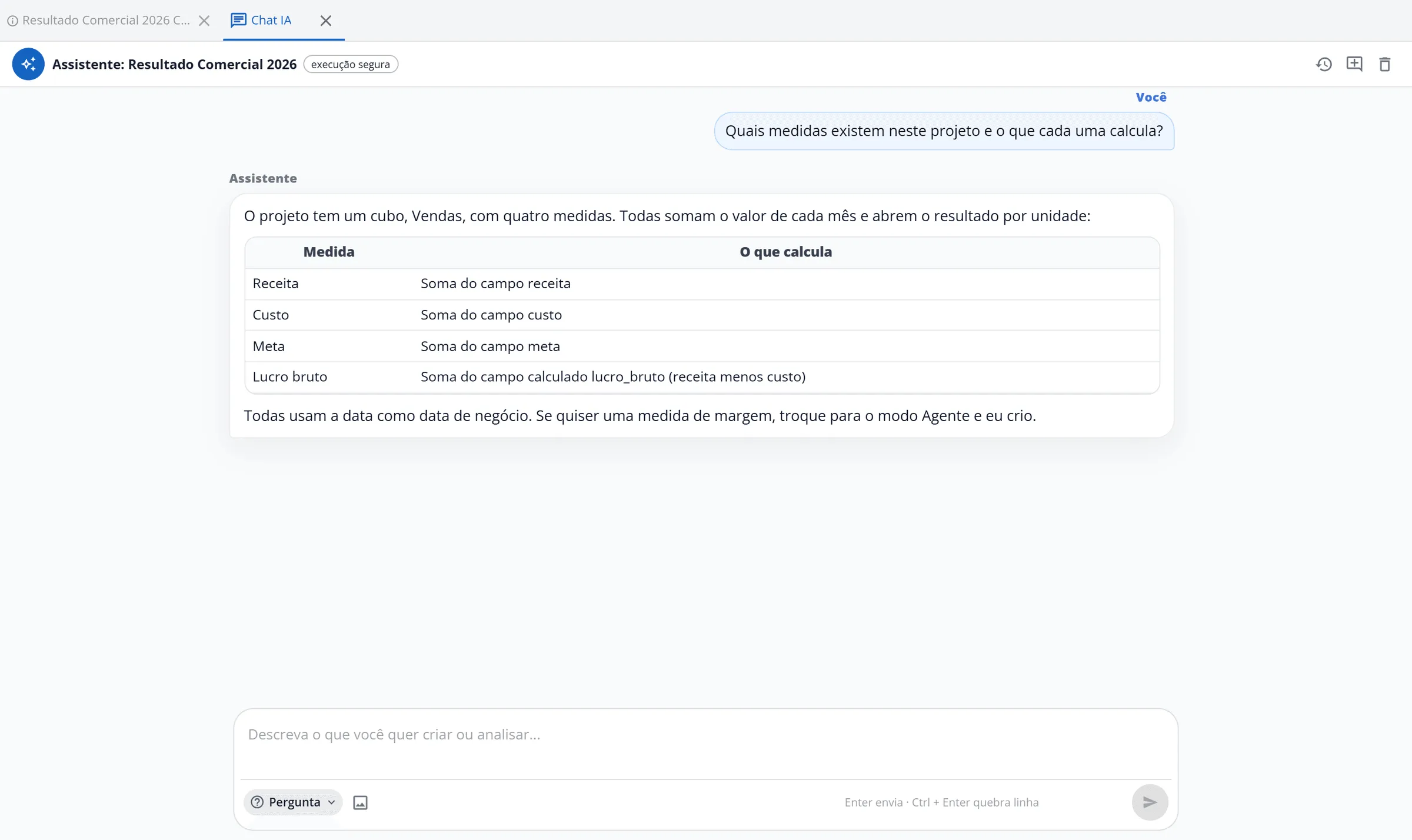Start new chat with plus icon
The height and width of the screenshot is (840, 1412).
[x=1354, y=64]
